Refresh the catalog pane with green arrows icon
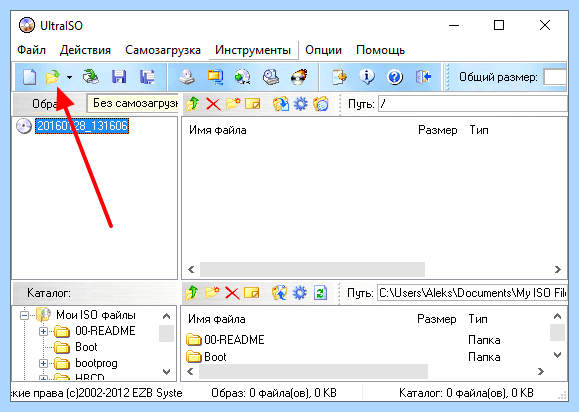 pos(320,293)
